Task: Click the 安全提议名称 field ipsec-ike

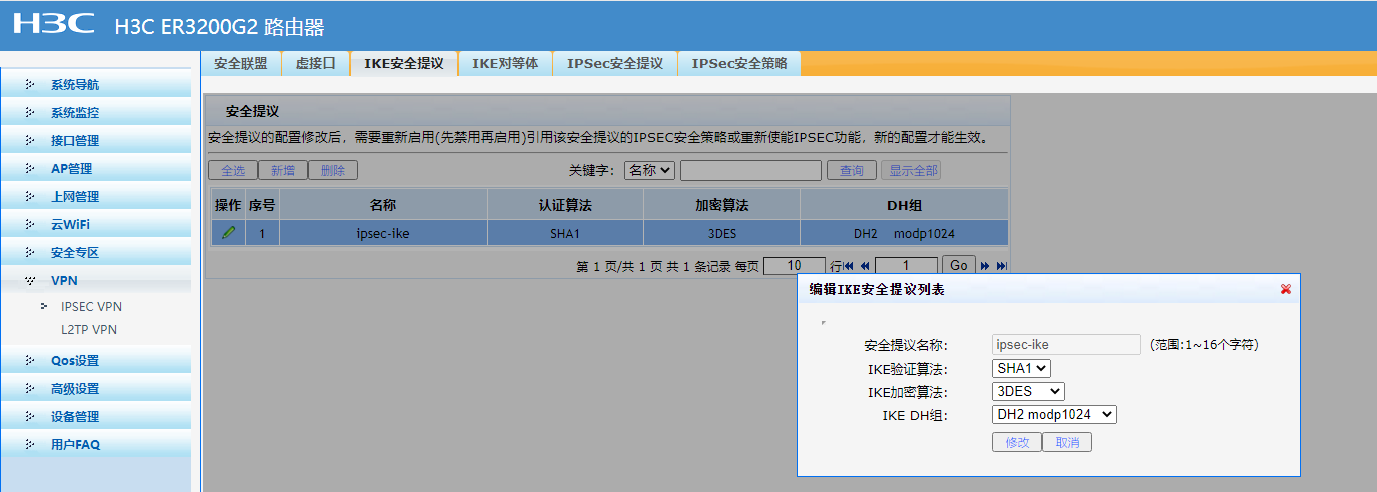Action: click(1066, 345)
